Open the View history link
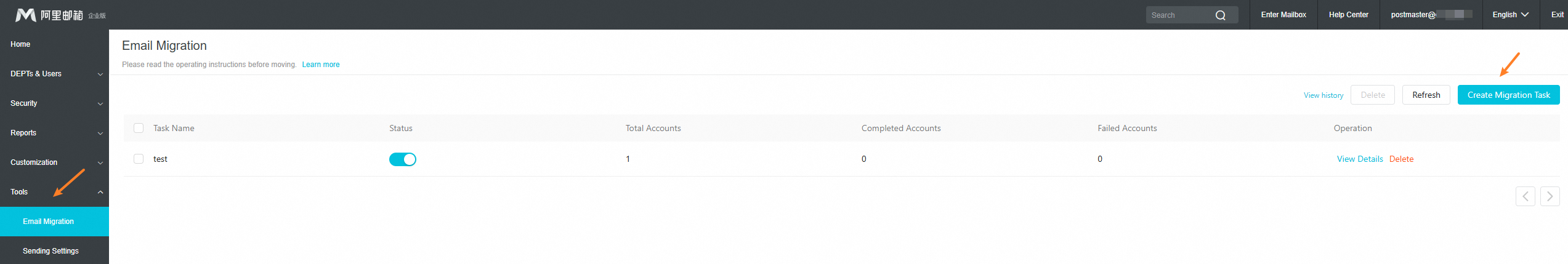This screenshot has width=1568, height=264. tap(1324, 95)
